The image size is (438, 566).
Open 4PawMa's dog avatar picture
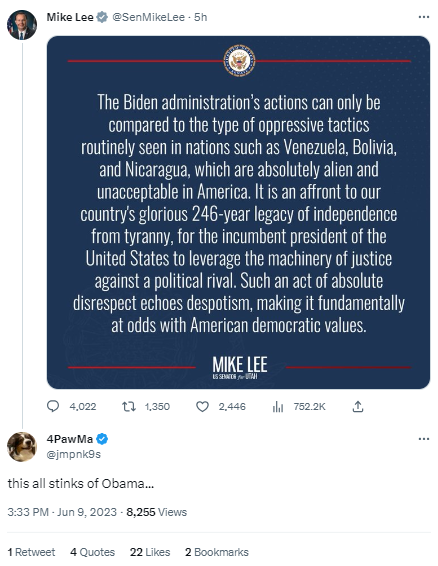click(x=22, y=447)
